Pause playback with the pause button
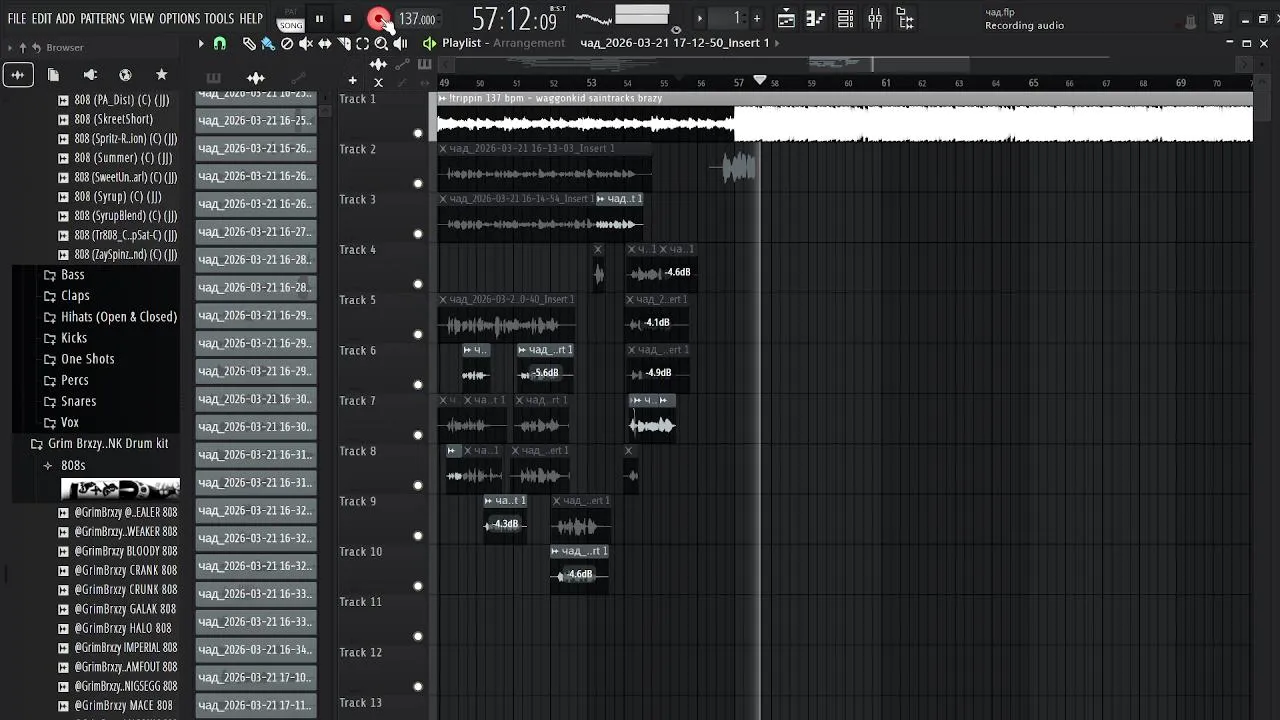The image size is (1280, 720). tap(319, 18)
